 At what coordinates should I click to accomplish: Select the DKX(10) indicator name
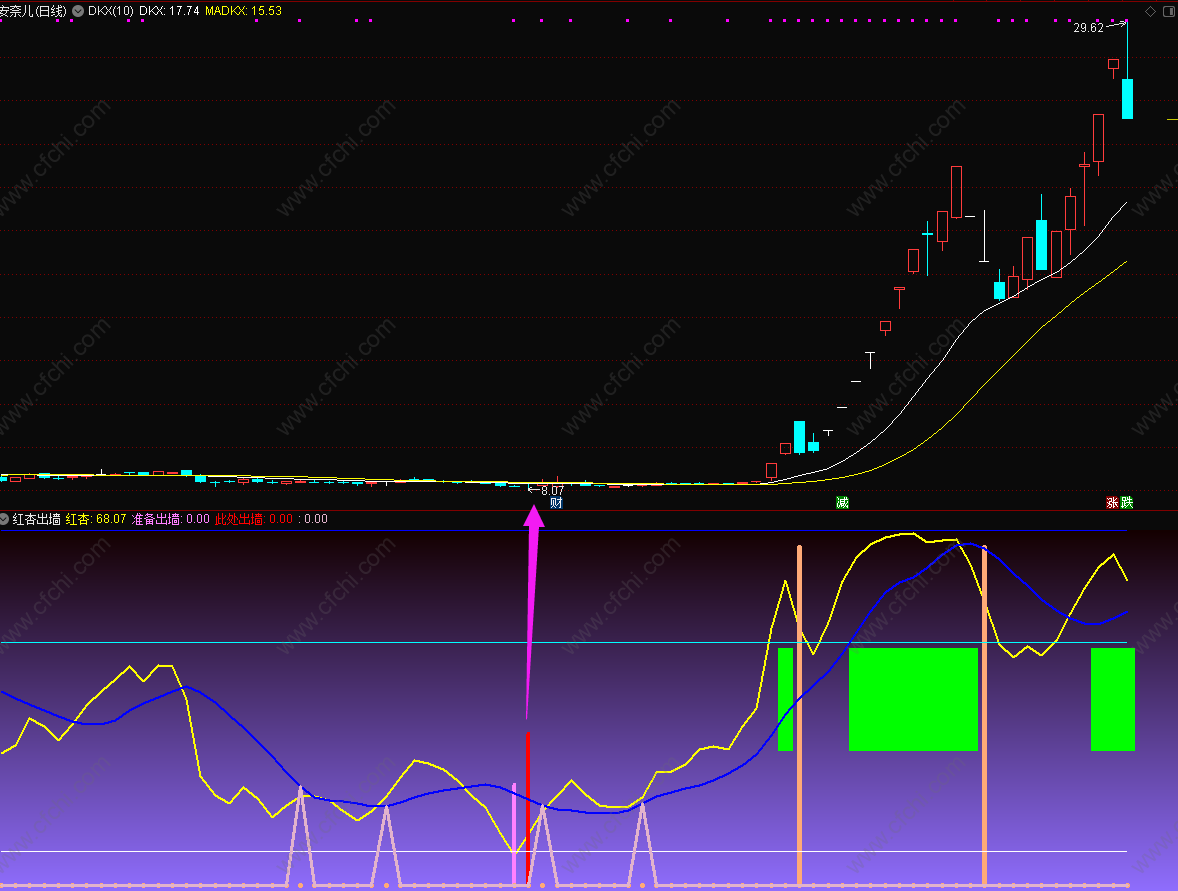(x=110, y=11)
